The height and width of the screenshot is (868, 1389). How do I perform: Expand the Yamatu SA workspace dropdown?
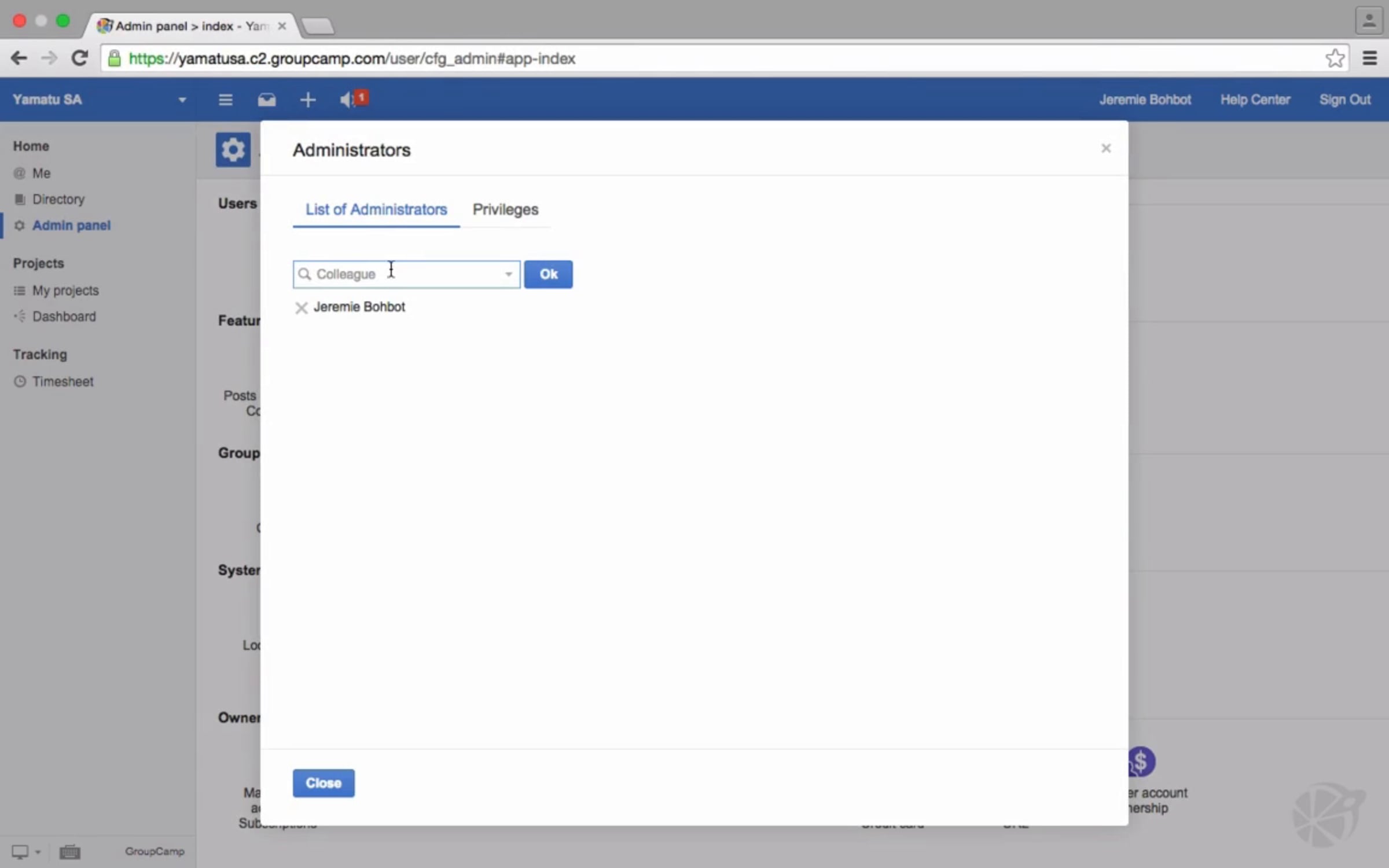click(182, 100)
